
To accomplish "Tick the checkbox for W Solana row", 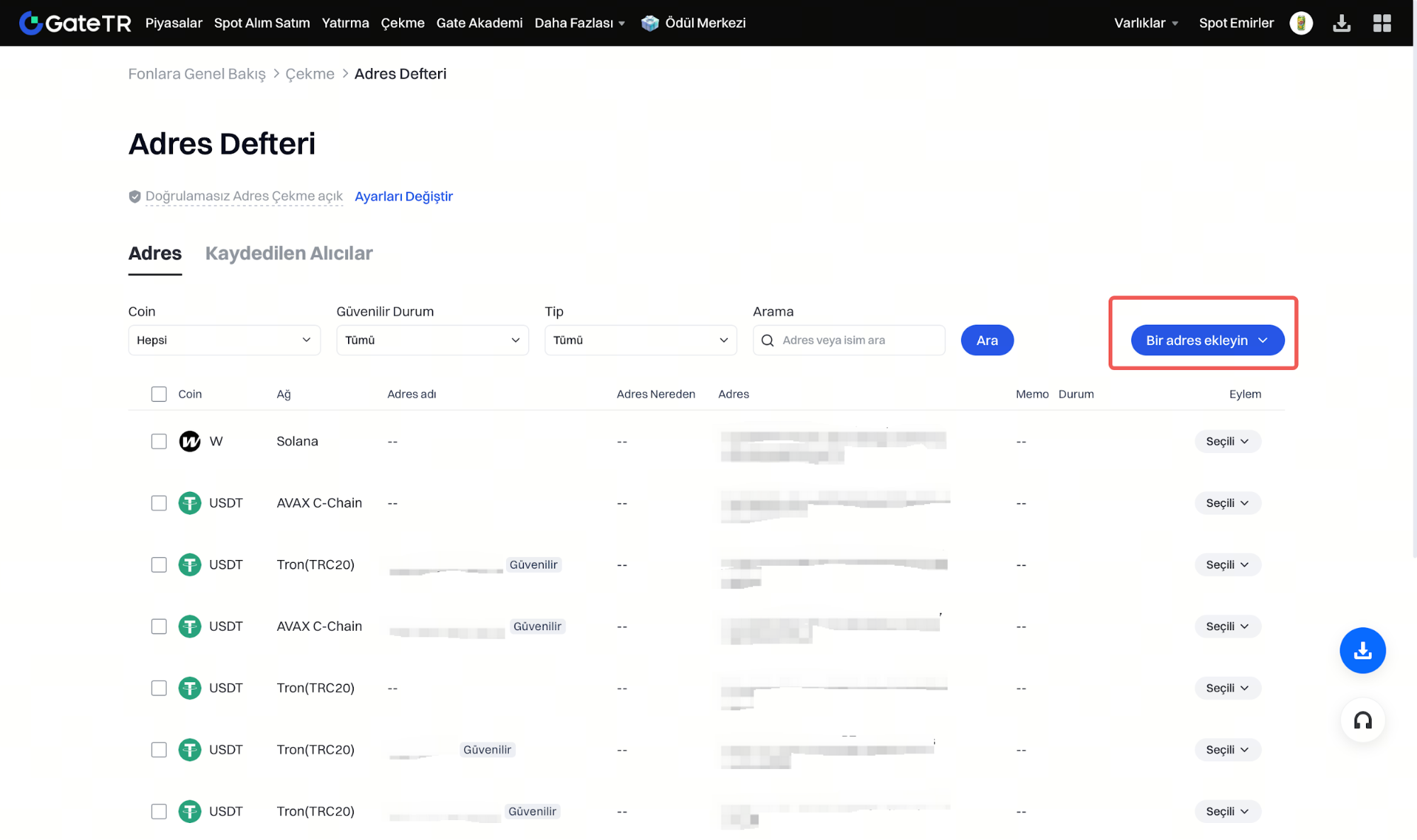I will [x=159, y=441].
